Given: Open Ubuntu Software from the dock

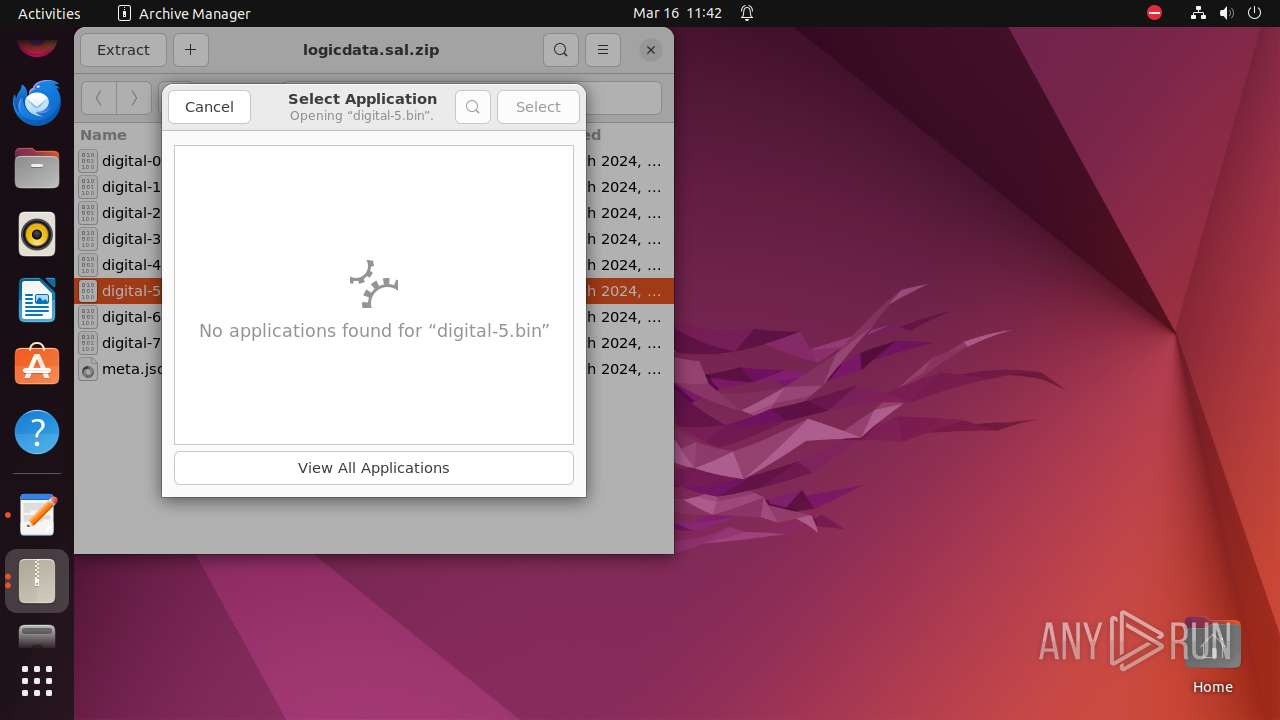Looking at the screenshot, I should coord(37,367).
